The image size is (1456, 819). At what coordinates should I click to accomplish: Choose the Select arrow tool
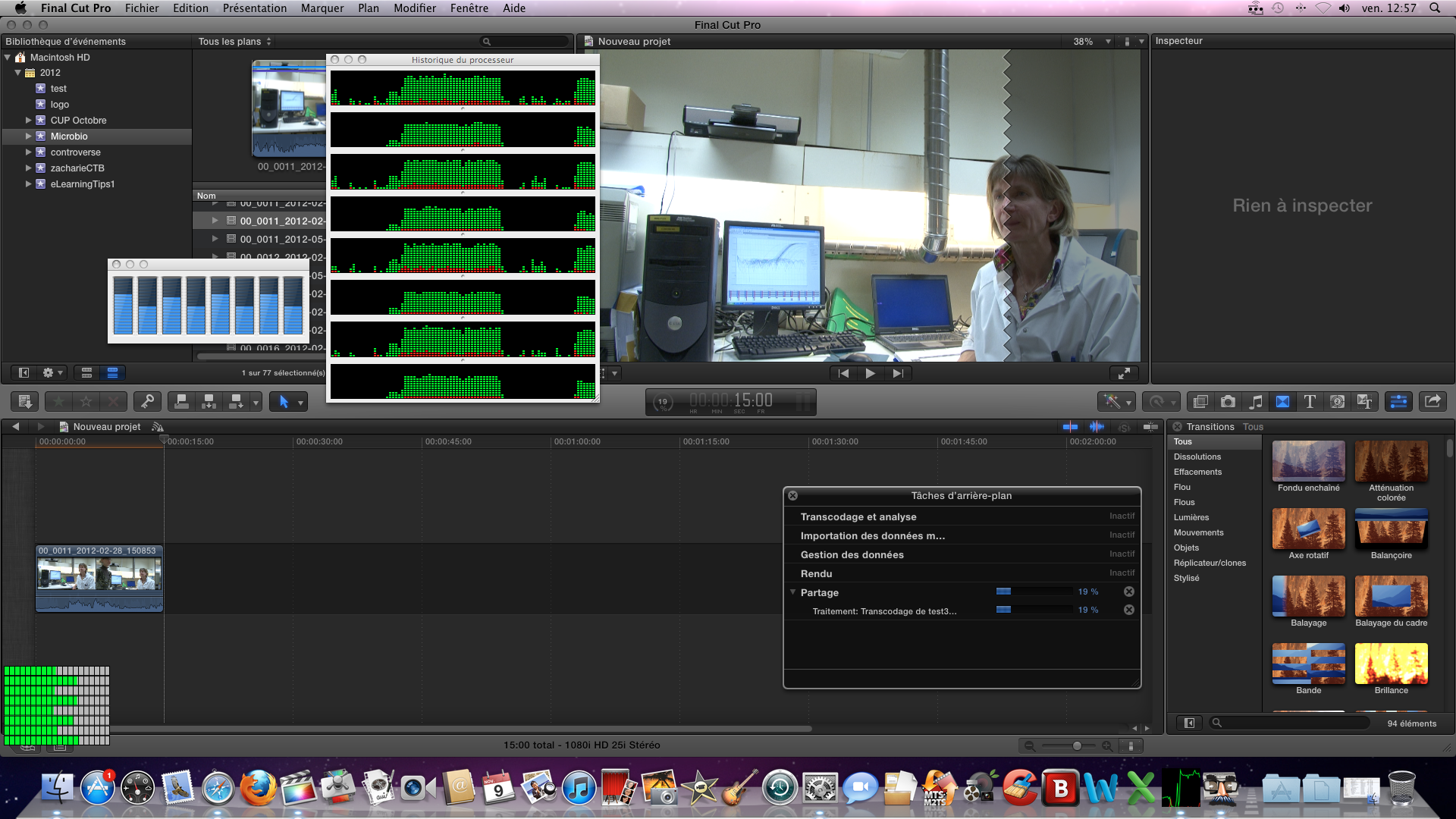coord(284,401)
